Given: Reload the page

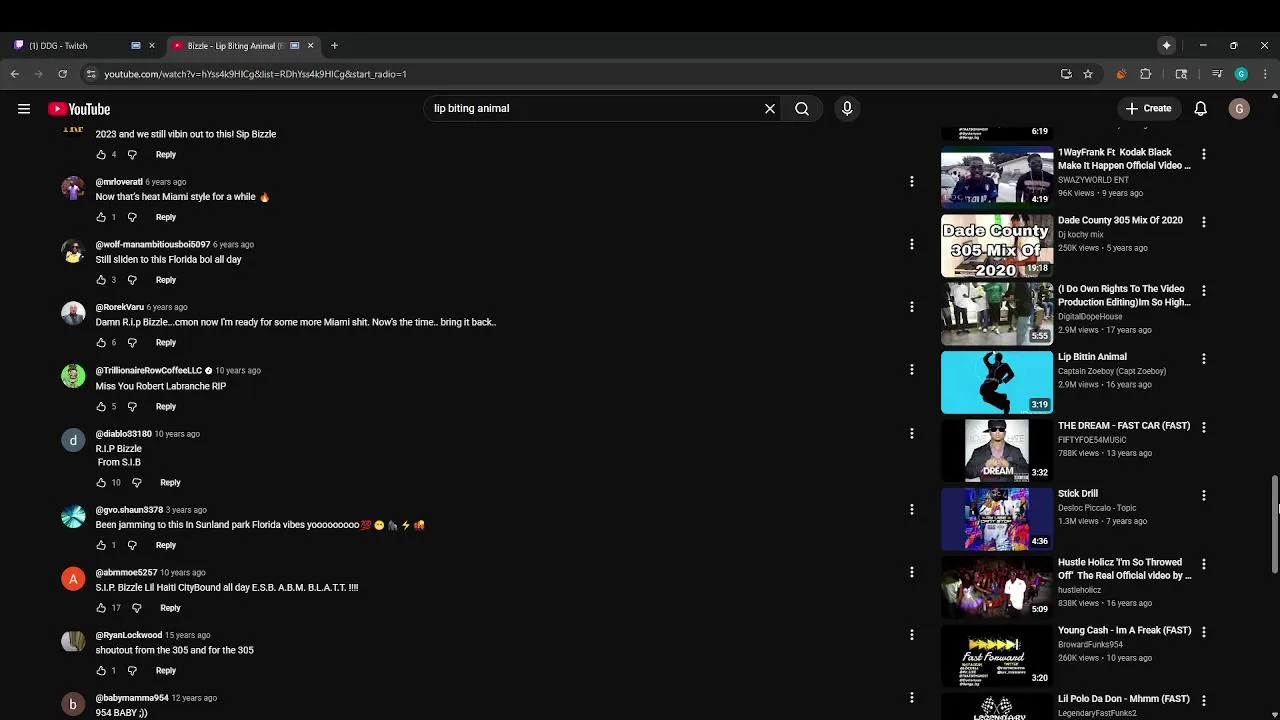Looking at the screenshot, I should pyautogui.click(x=62, y=74).
